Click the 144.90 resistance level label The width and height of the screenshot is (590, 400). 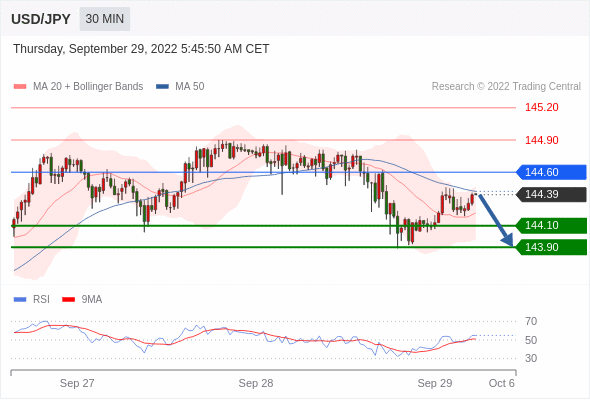[541, 140]
